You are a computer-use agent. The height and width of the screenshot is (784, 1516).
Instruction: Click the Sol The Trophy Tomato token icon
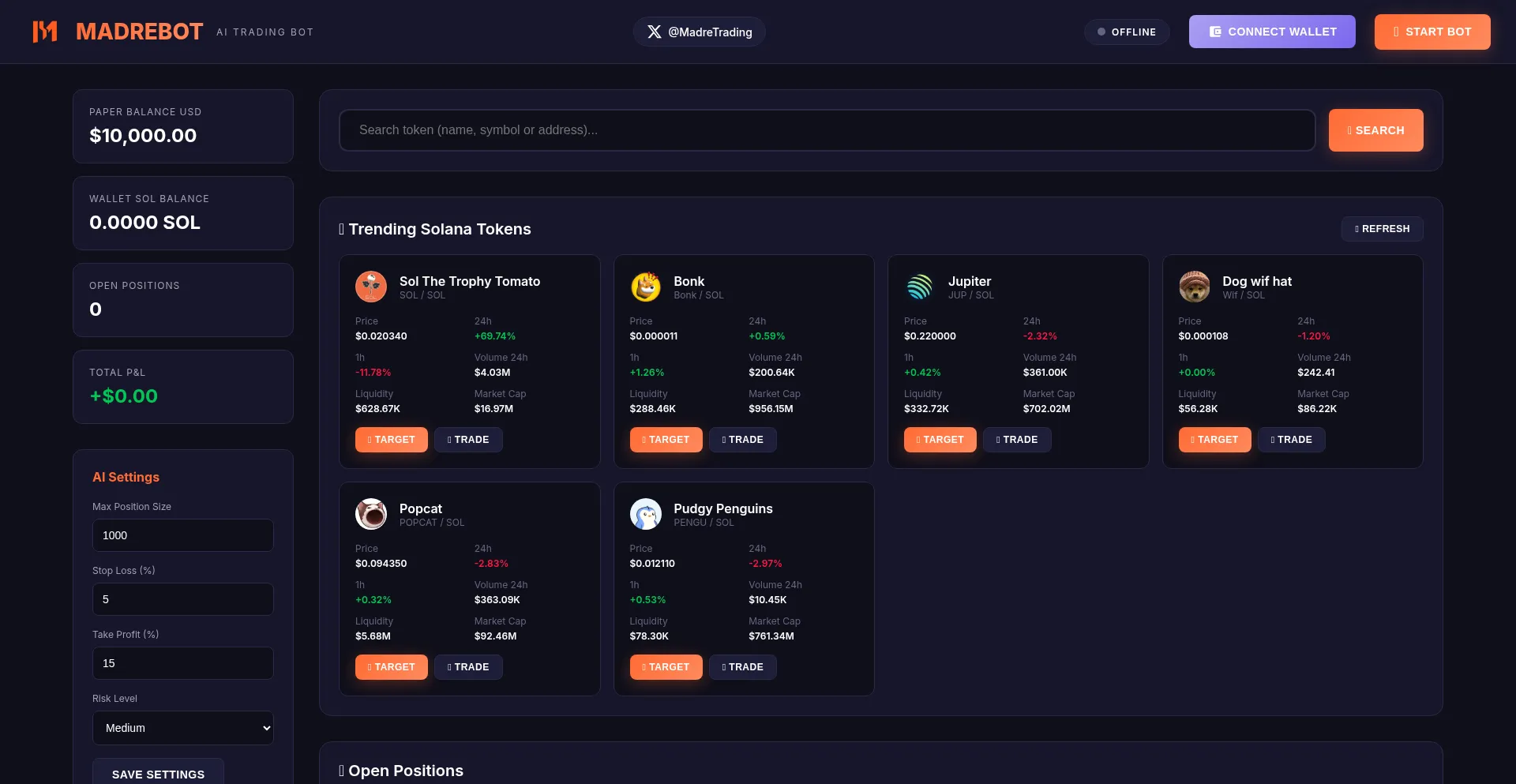coord(371,287)
